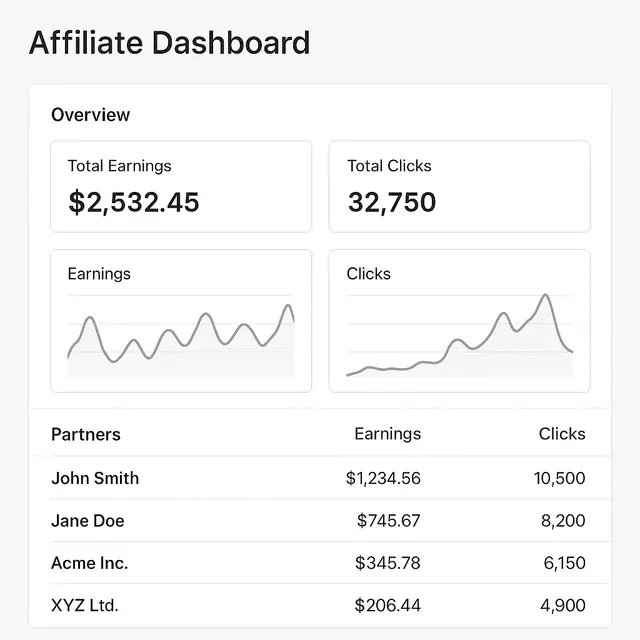This screenshot has width=640, height=640.
Task: Click Acme Inc.'s $345.78 earnings cell
Action: click(x=387, y=563)
